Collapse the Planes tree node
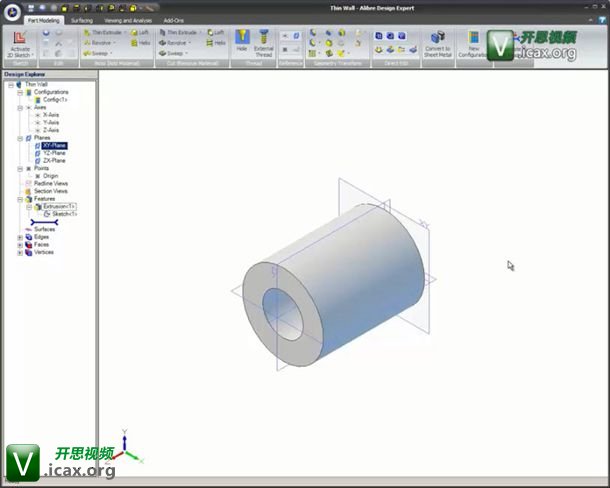 (20, 139)
